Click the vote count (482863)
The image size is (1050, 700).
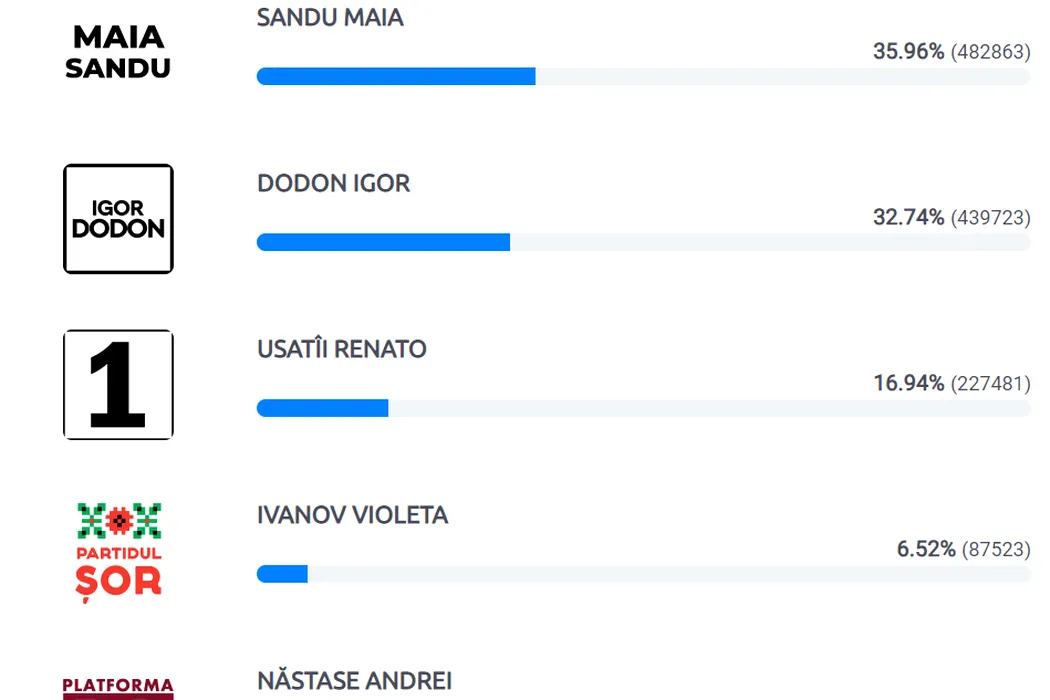990,52
